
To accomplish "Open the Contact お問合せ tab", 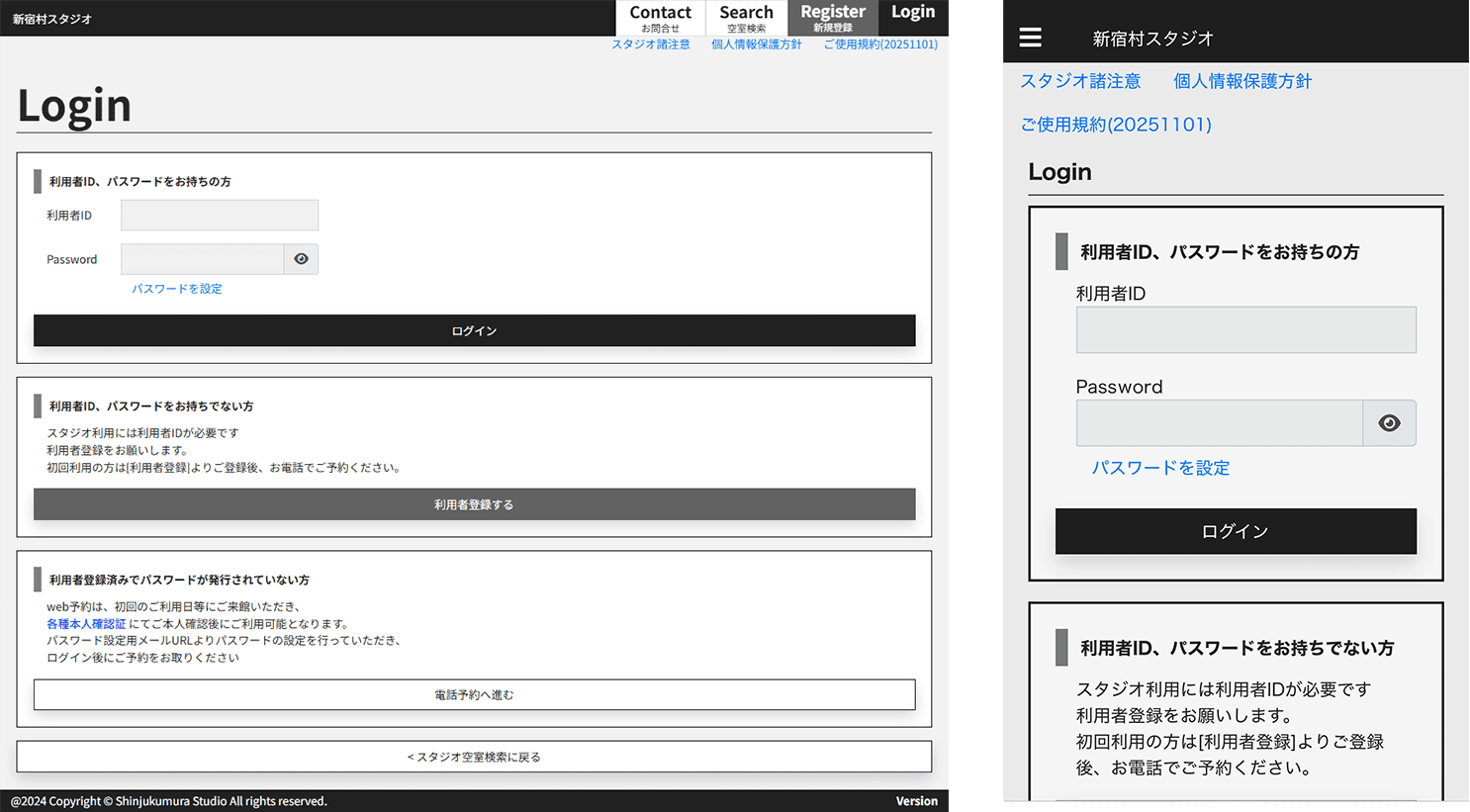I will coord(660,18).
